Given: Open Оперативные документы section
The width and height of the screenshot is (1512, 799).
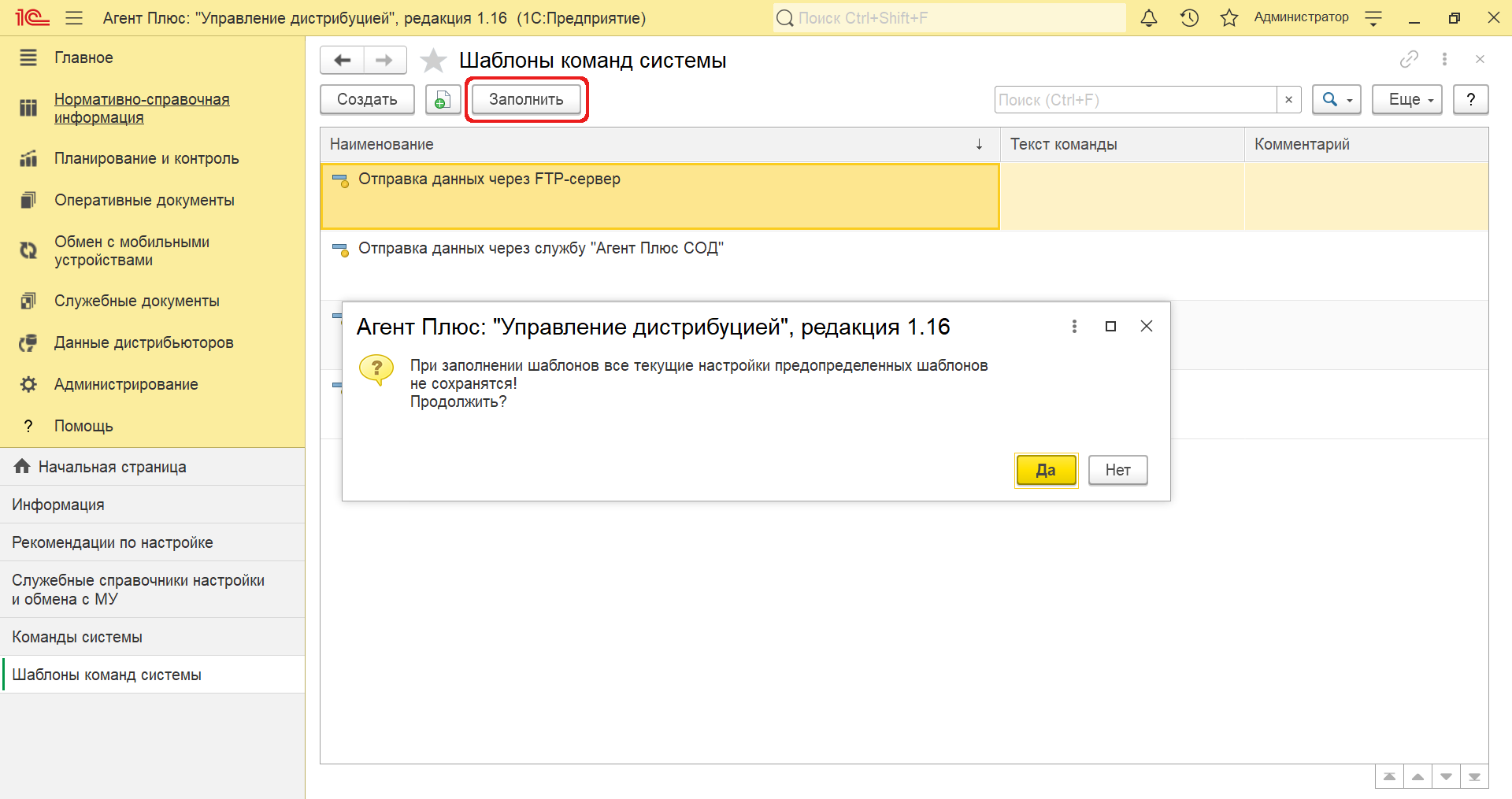Looking at the screenshot, I should [x=144, y=200].
